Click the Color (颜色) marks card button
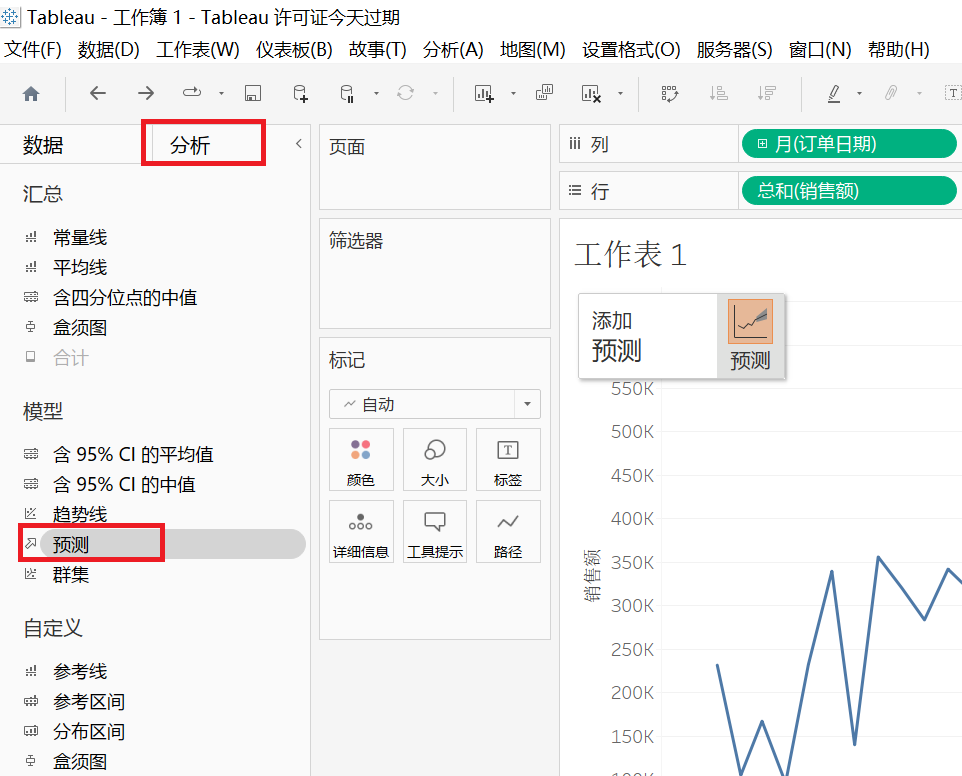The image size is (962, 776). [361, 460]
